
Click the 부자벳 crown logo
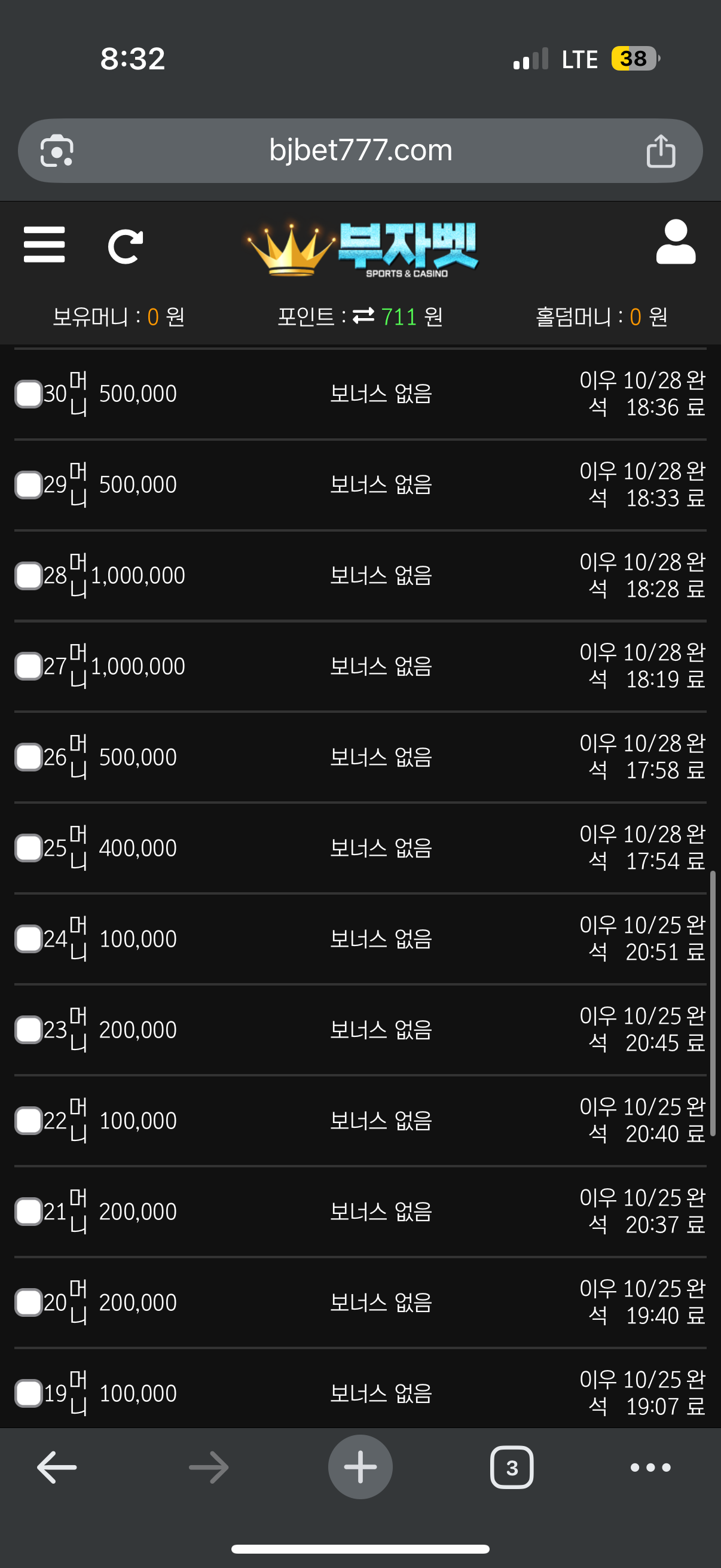(x=363, y=248)
